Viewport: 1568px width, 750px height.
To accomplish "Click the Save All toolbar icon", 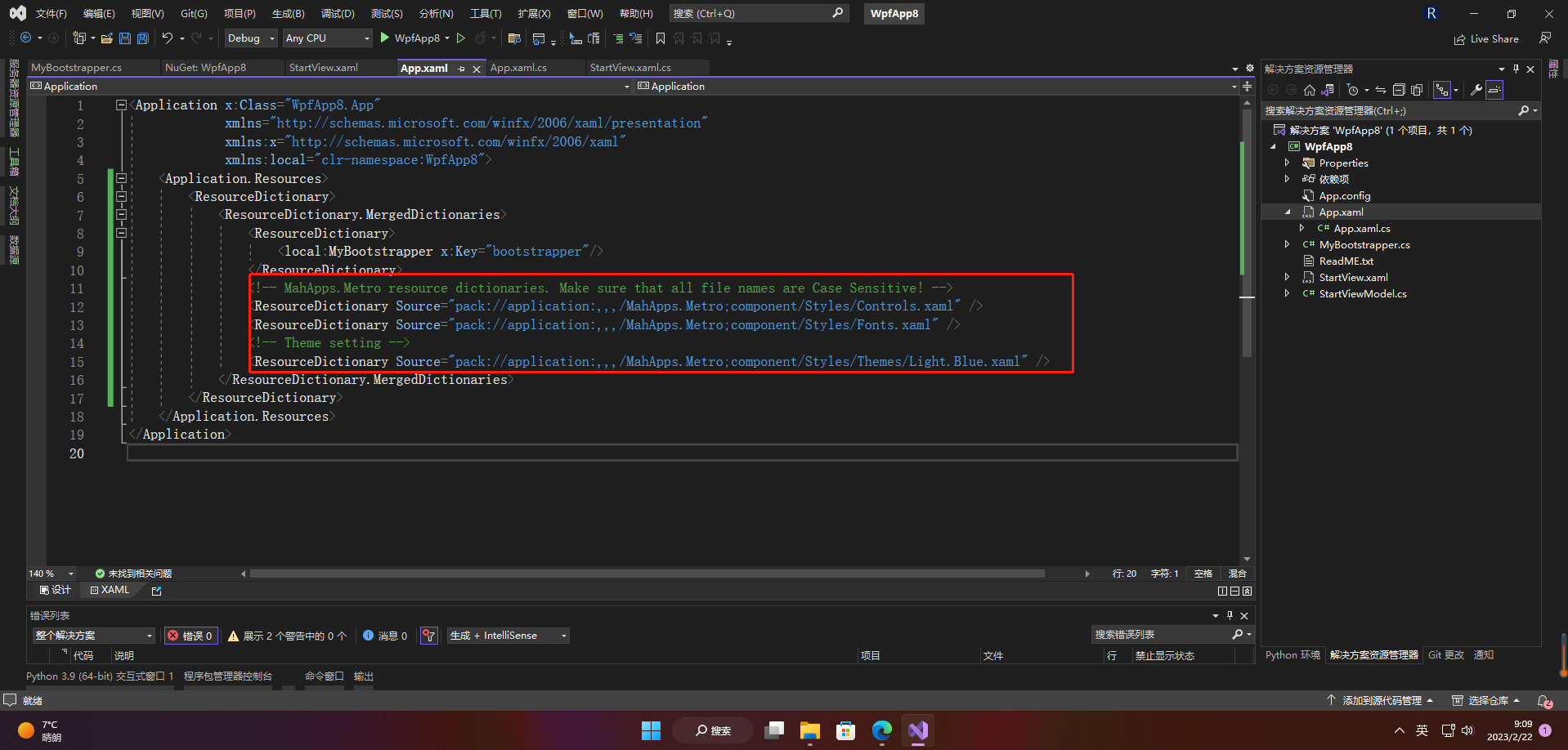I will [143, 38].
